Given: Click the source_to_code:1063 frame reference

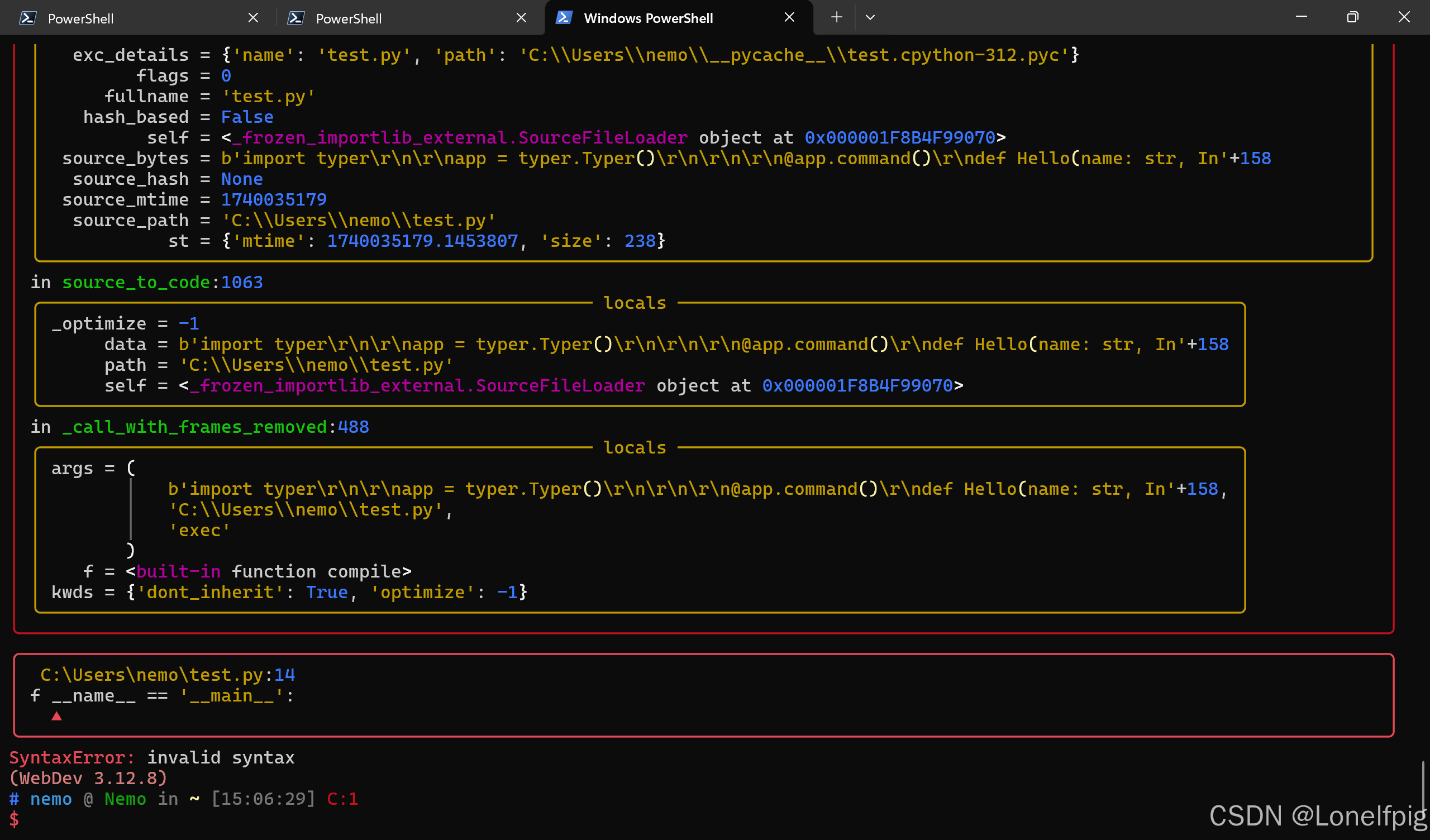Looking at the screenshot, I should pos(162,282).
